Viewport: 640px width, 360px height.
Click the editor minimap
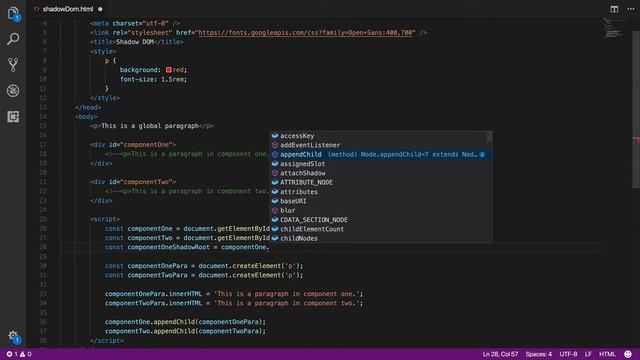(614, 29)
